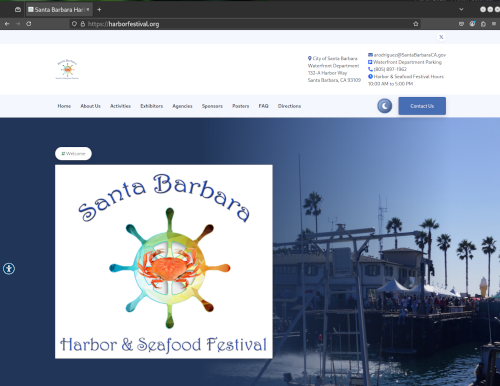This screenshot has width=500, height=386.
Task: Open the tracking protection shield icon
Action: click(74, 24)
